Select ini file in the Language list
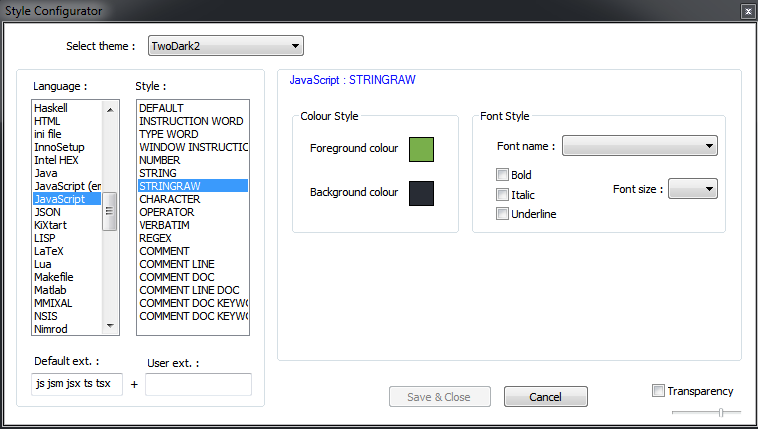The height and width of the screenshot is (429, 758). click(67, 134)
